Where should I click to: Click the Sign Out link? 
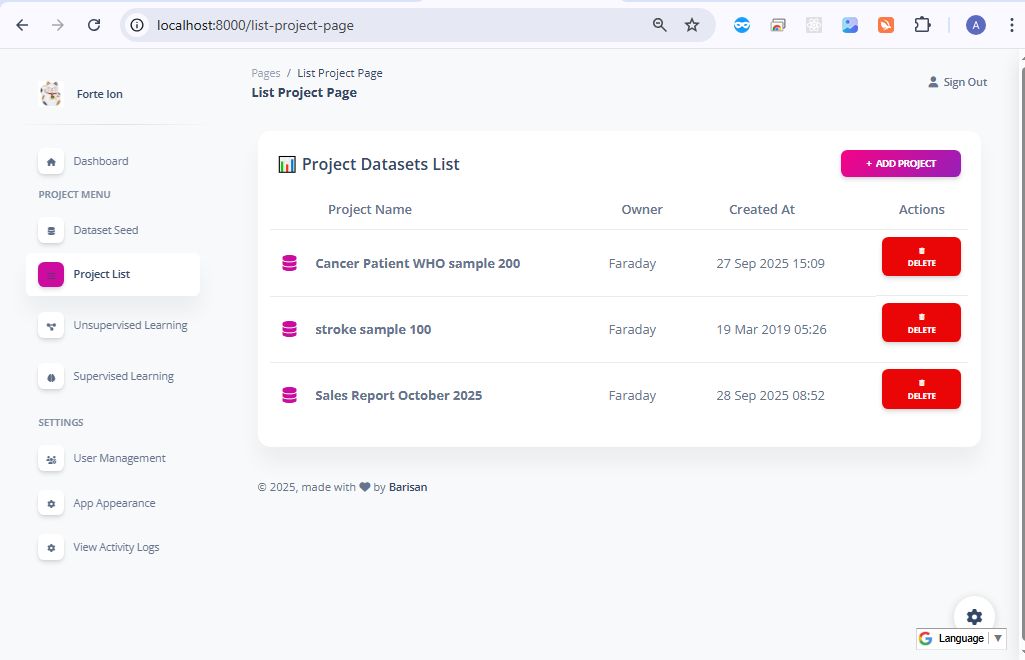pos(957,82)
